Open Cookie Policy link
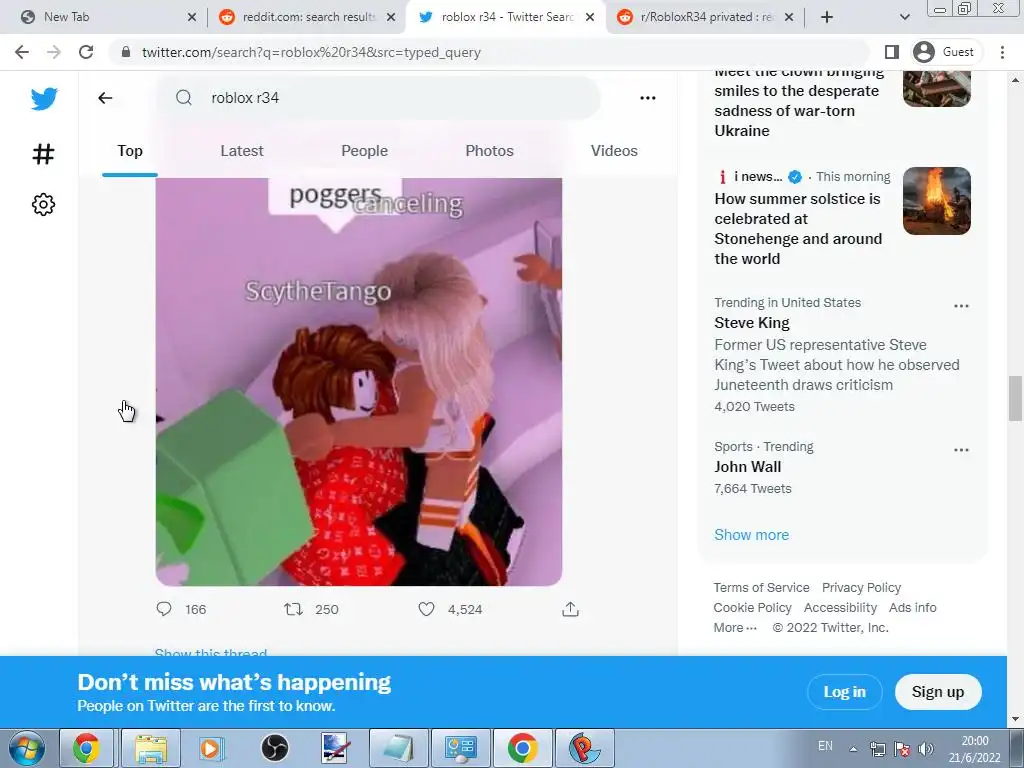This screenshot has width=1024, height=768. 752,607
